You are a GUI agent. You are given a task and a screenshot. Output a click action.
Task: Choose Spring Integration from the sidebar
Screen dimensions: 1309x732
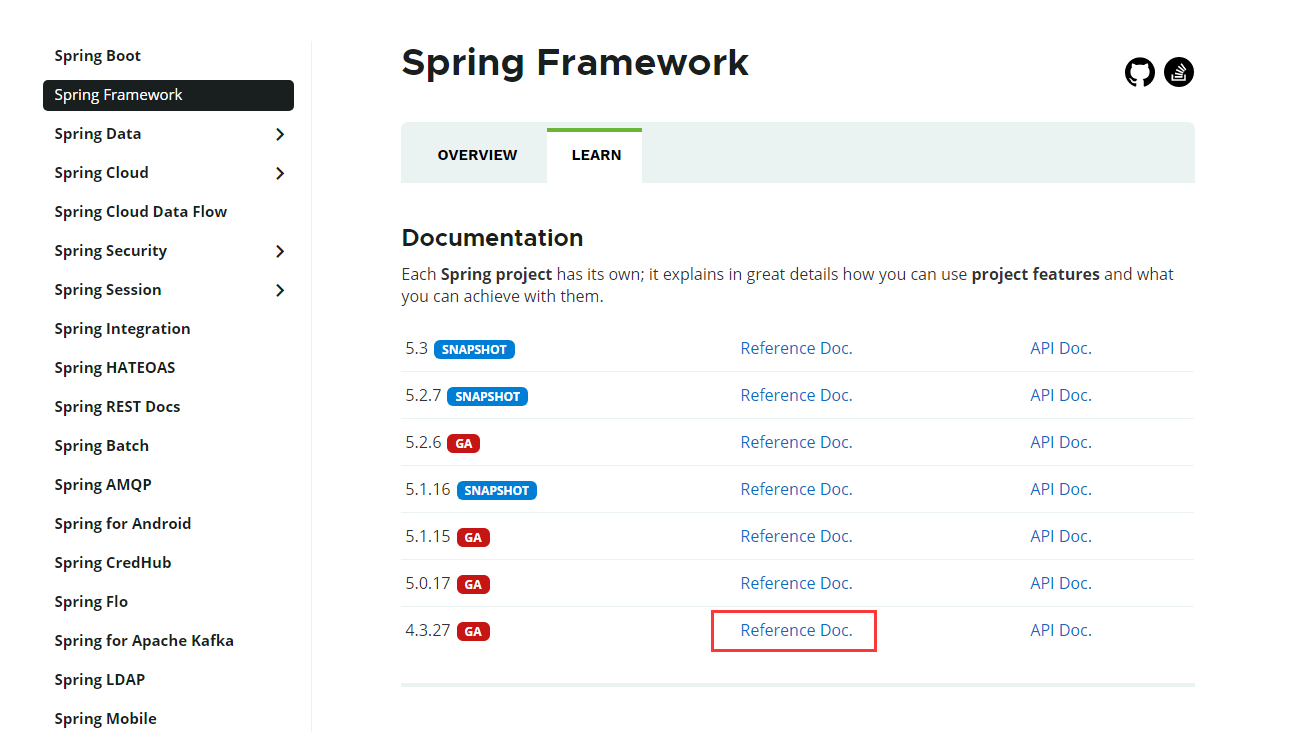point(122,329)
